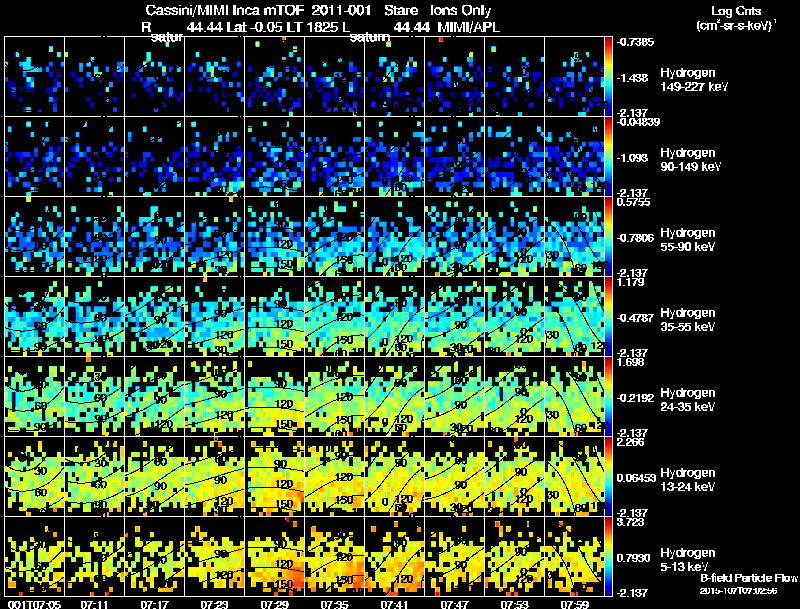The height and width of the screenshot is (609, 800).
Task: Click the 'Hydrogen 5-13 keV' row label
Action: pyautogui.click(x=688, y=560)
